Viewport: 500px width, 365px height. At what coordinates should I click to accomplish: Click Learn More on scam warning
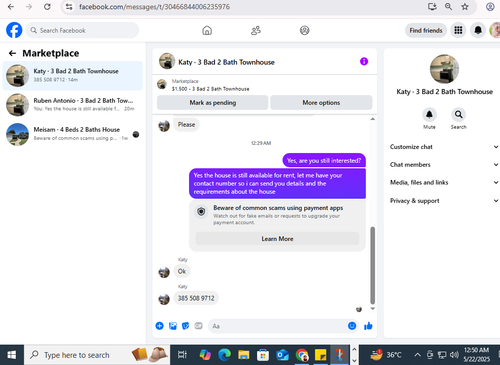pyautogui.click(x=277, y=239)
